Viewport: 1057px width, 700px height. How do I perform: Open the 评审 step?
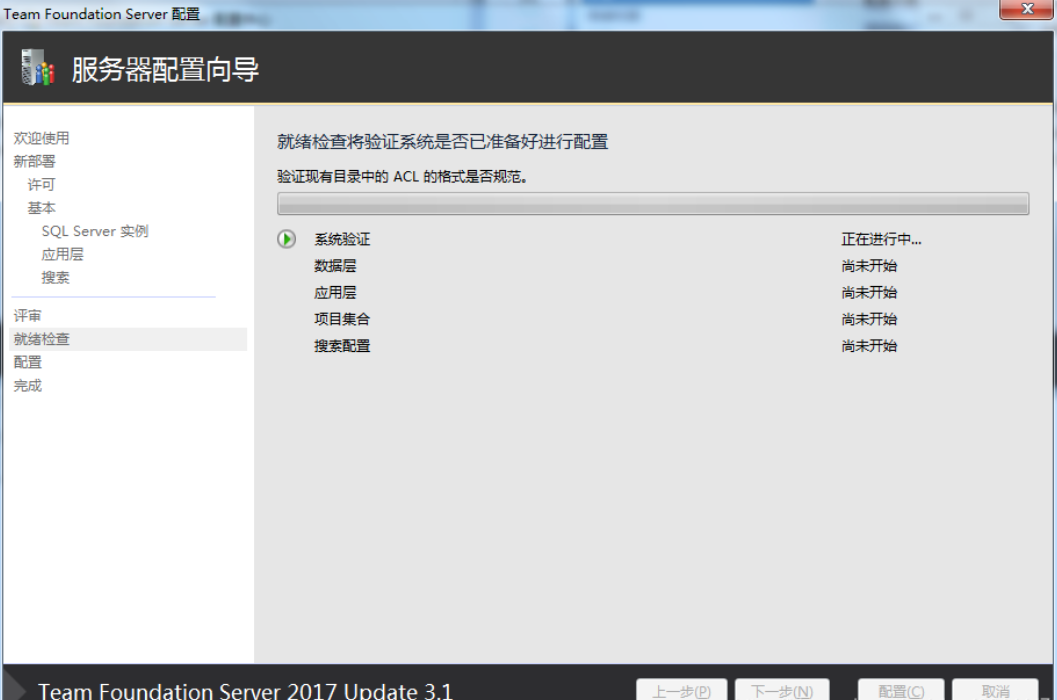pyautogui.click(x=28, y=316)
